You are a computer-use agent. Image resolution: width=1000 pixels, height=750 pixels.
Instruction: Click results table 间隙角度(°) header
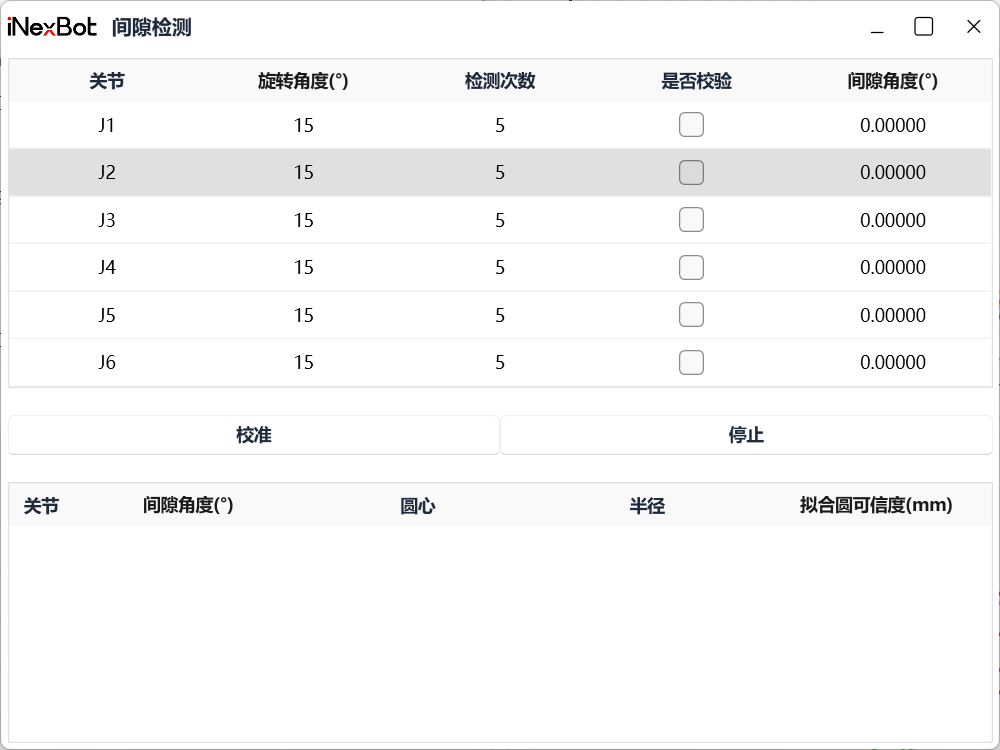point(188,506)
